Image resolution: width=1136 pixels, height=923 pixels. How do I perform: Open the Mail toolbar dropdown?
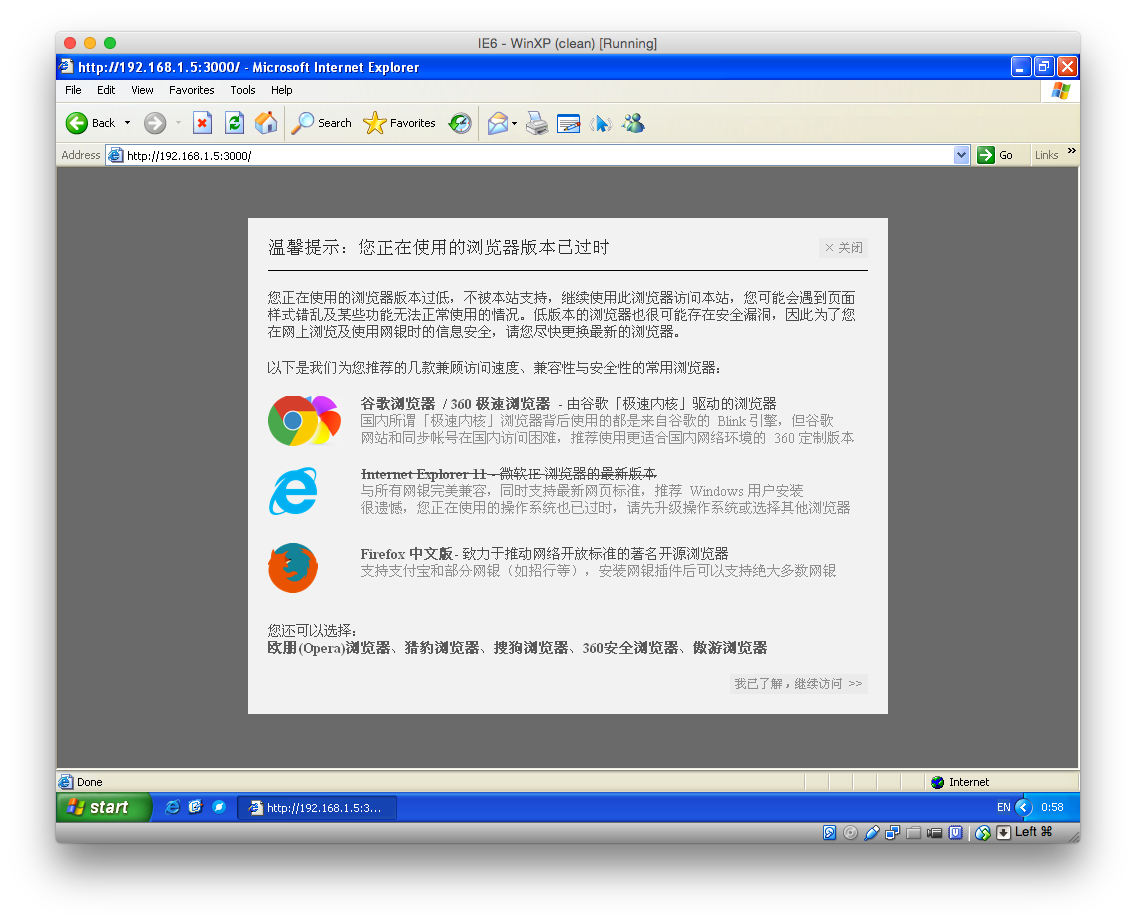[514, 123]
